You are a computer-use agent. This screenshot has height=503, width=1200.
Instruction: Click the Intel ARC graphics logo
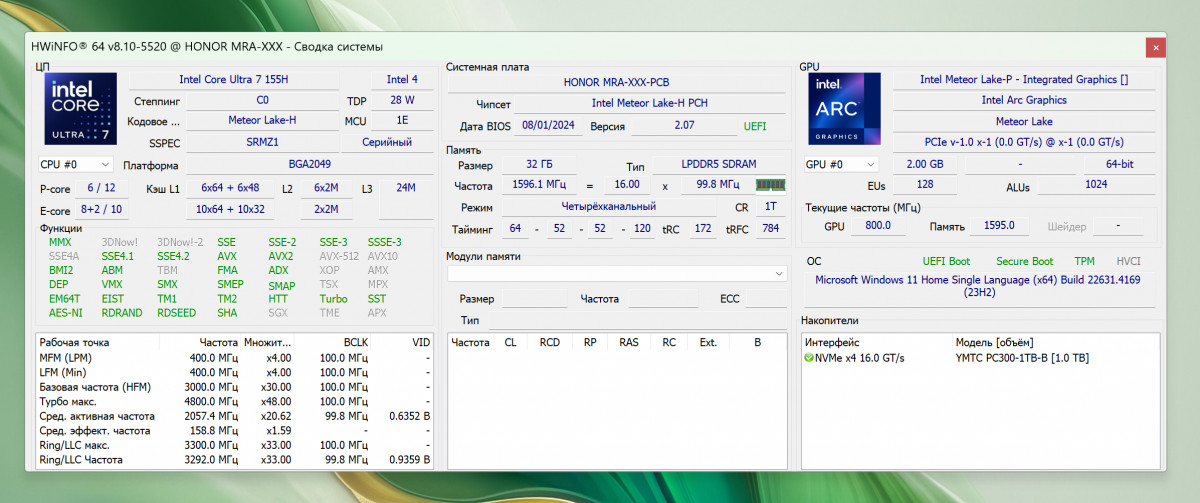coord(844,107)
